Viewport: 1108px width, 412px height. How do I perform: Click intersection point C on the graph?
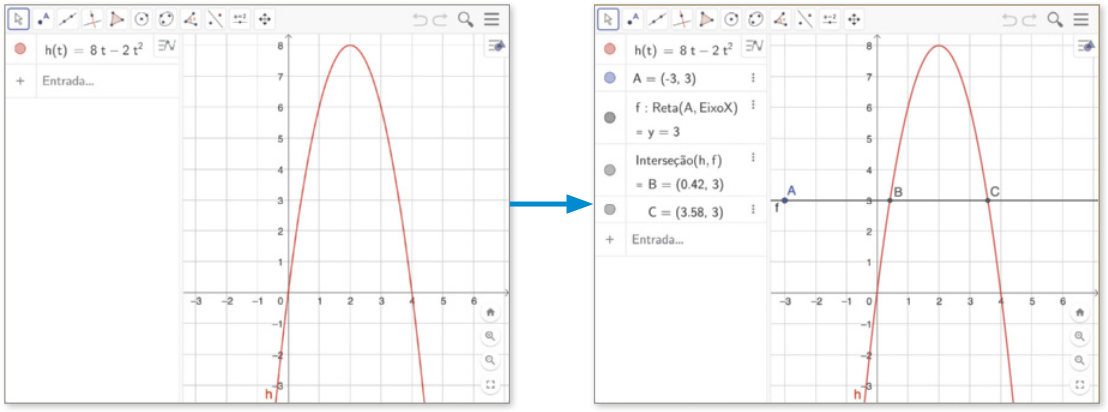click(x=987, y=201)
